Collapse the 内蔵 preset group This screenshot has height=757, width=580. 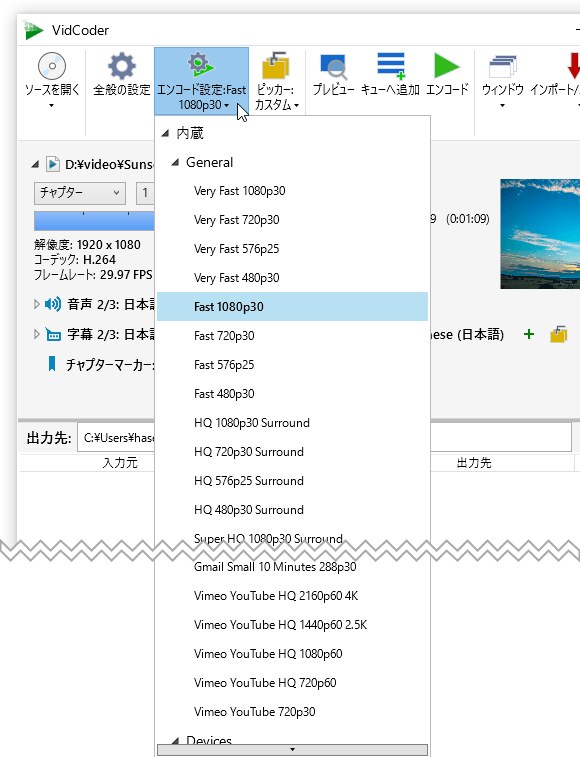point(165,133)
